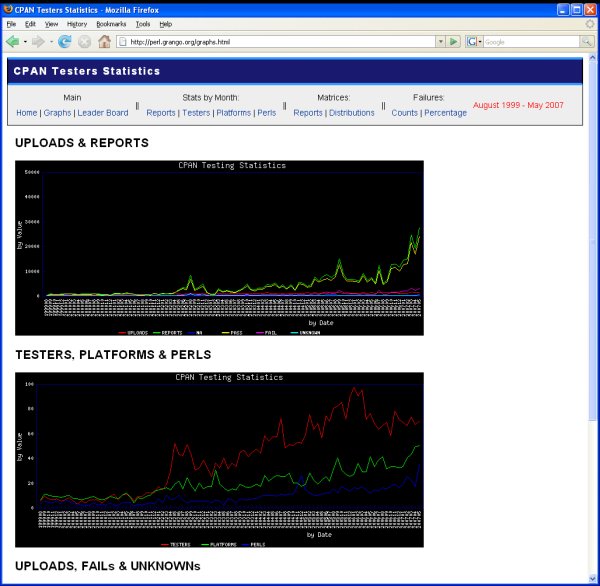The width and height of the screenshot is (600, 586).
Task: Click the Uploads & Reports graph image
Action: click(219, 247)
